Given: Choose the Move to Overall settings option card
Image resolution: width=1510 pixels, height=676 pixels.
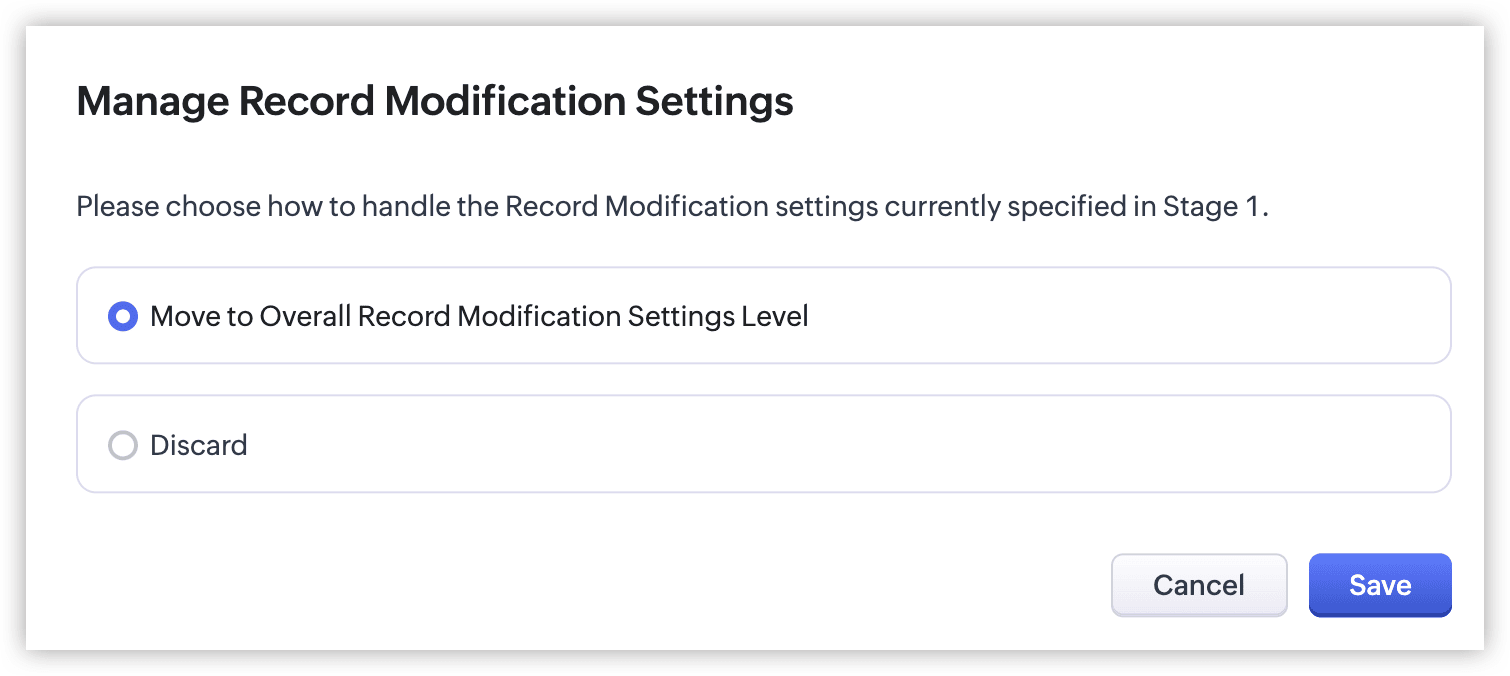Looking at the screenshot, I should (764, 316).
